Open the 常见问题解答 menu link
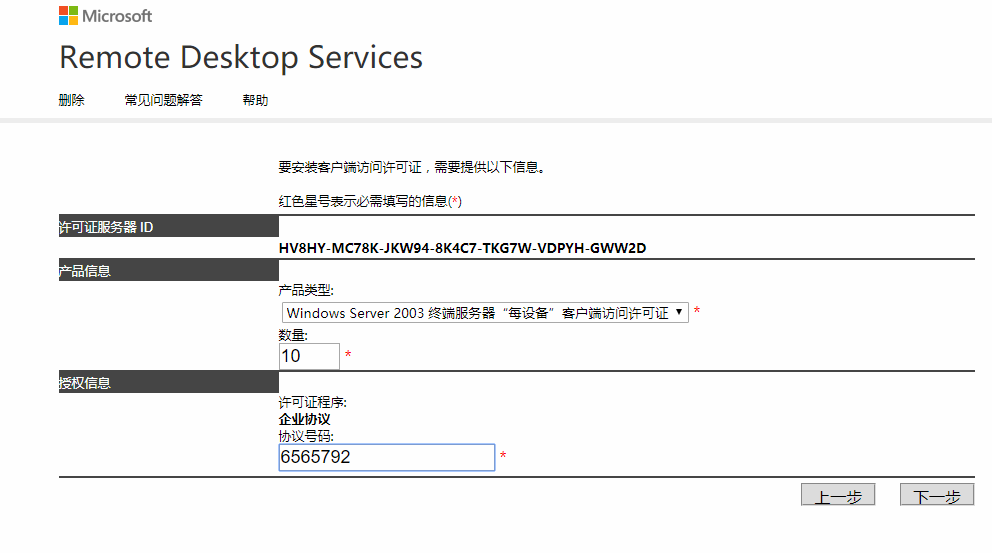Viewport: 992px width, 553px height. tap(163, 100)
